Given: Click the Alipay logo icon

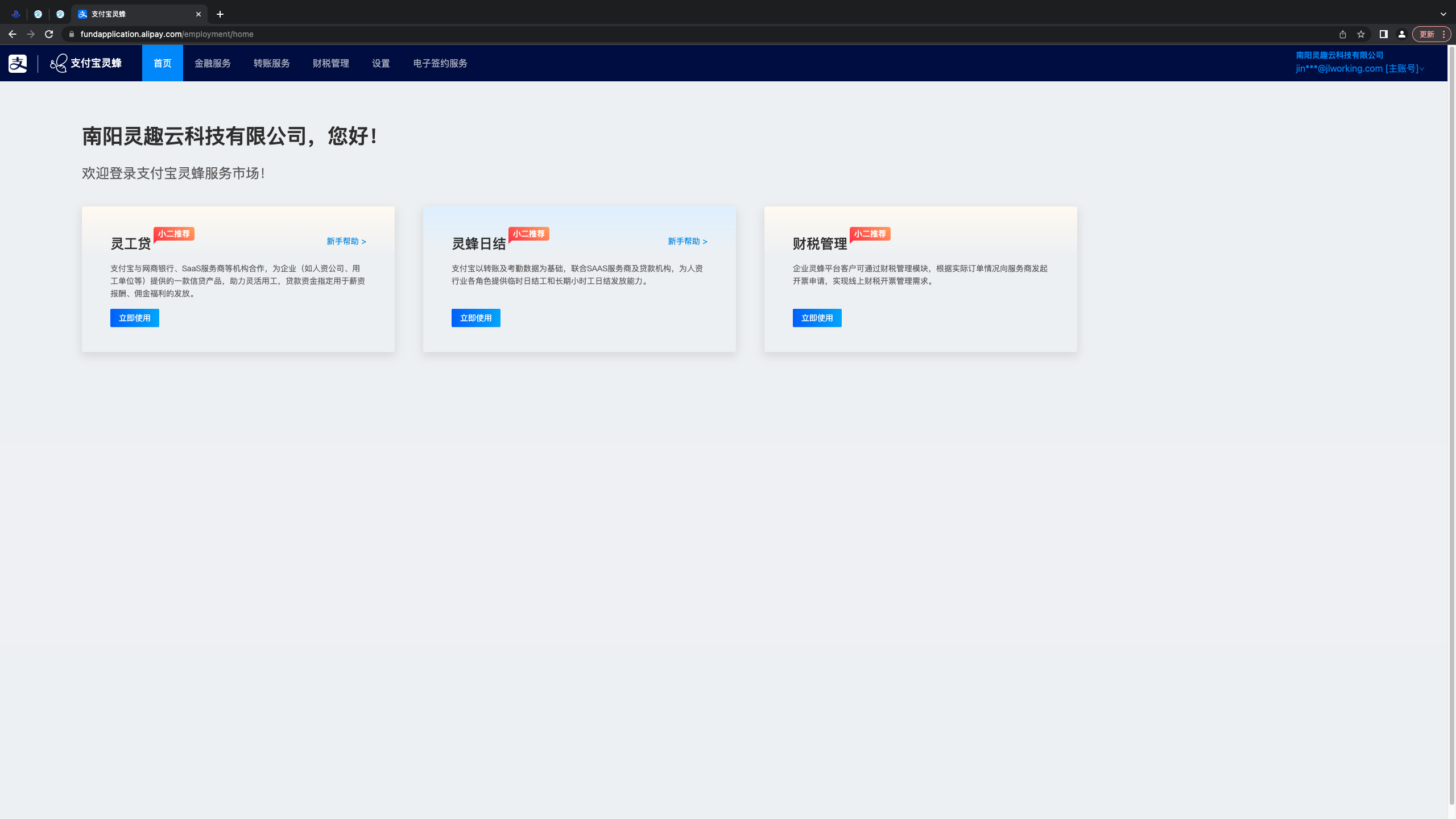Looking at the screenshot, I should pyautogui.click(x=18, y=63).
